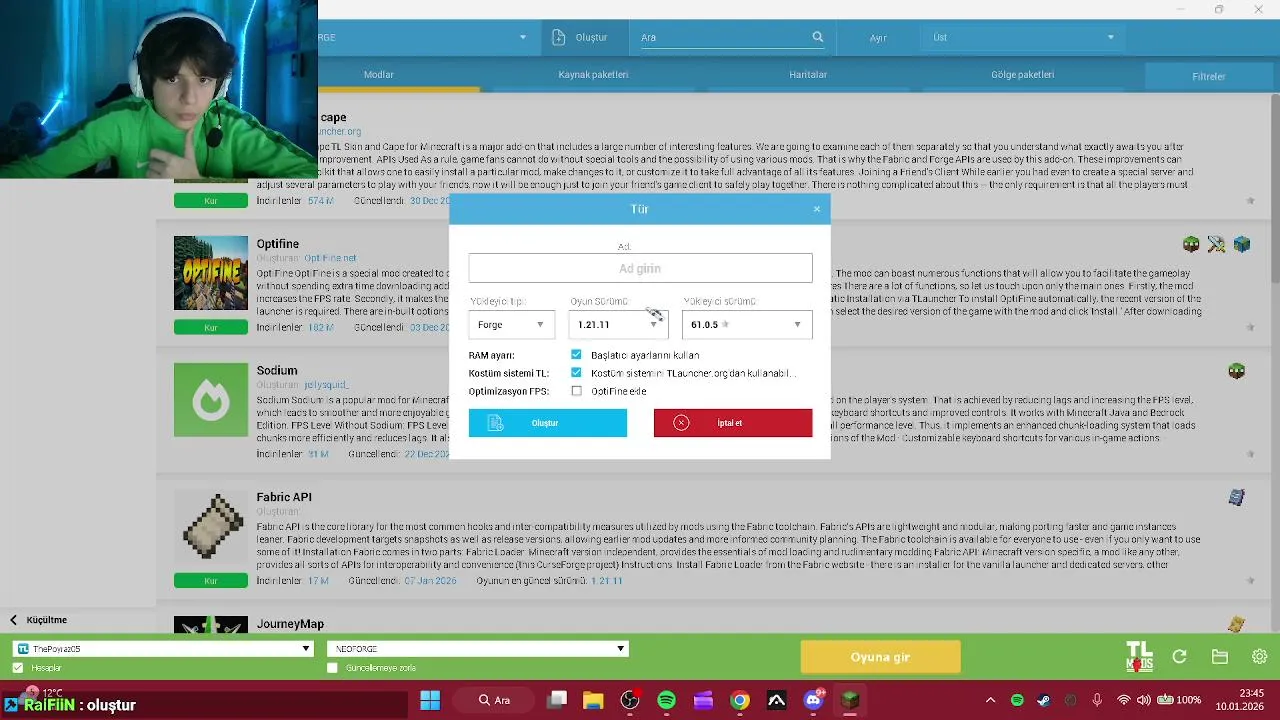This screenshot has height=720, width=1280.
Task: Click Kur button for Optifine
Action: [211, 327]
